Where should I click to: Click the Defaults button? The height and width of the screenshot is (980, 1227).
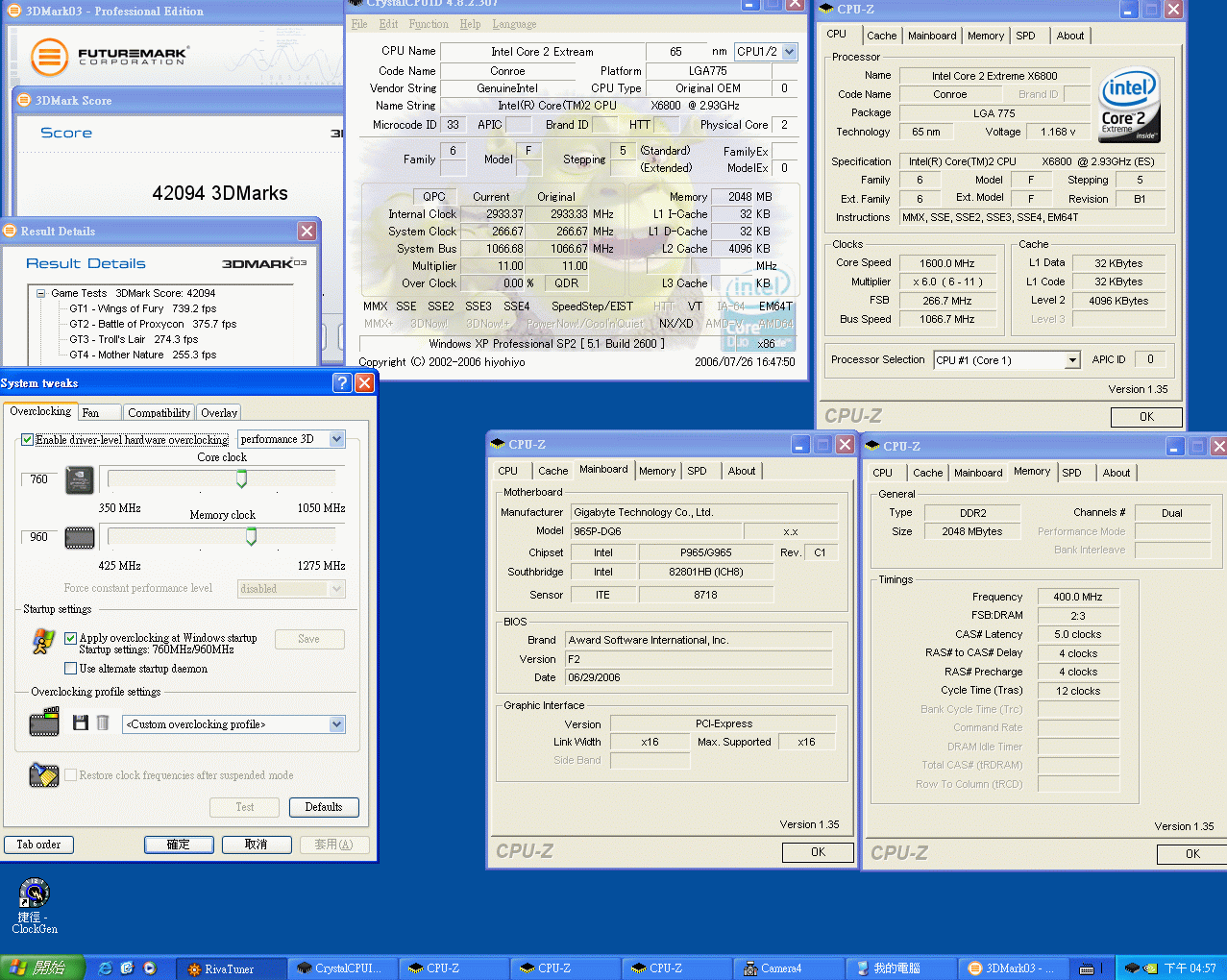[324, 807]
